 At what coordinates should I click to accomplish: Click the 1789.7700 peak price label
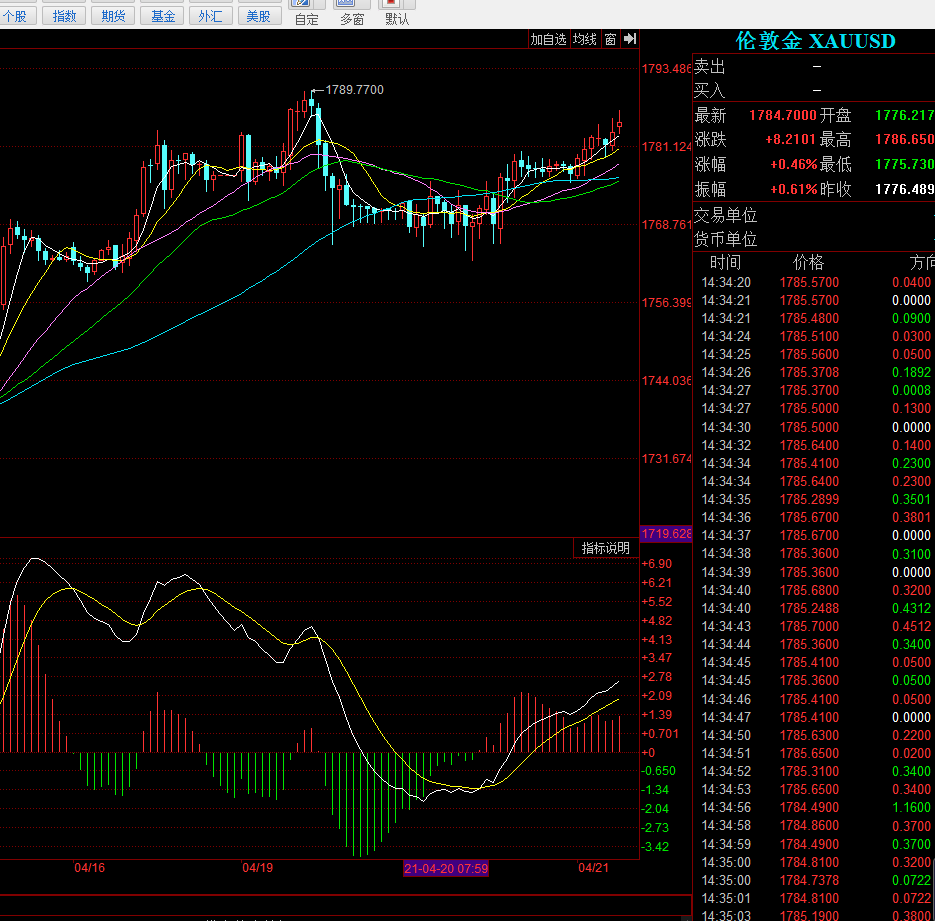[354, 90]
